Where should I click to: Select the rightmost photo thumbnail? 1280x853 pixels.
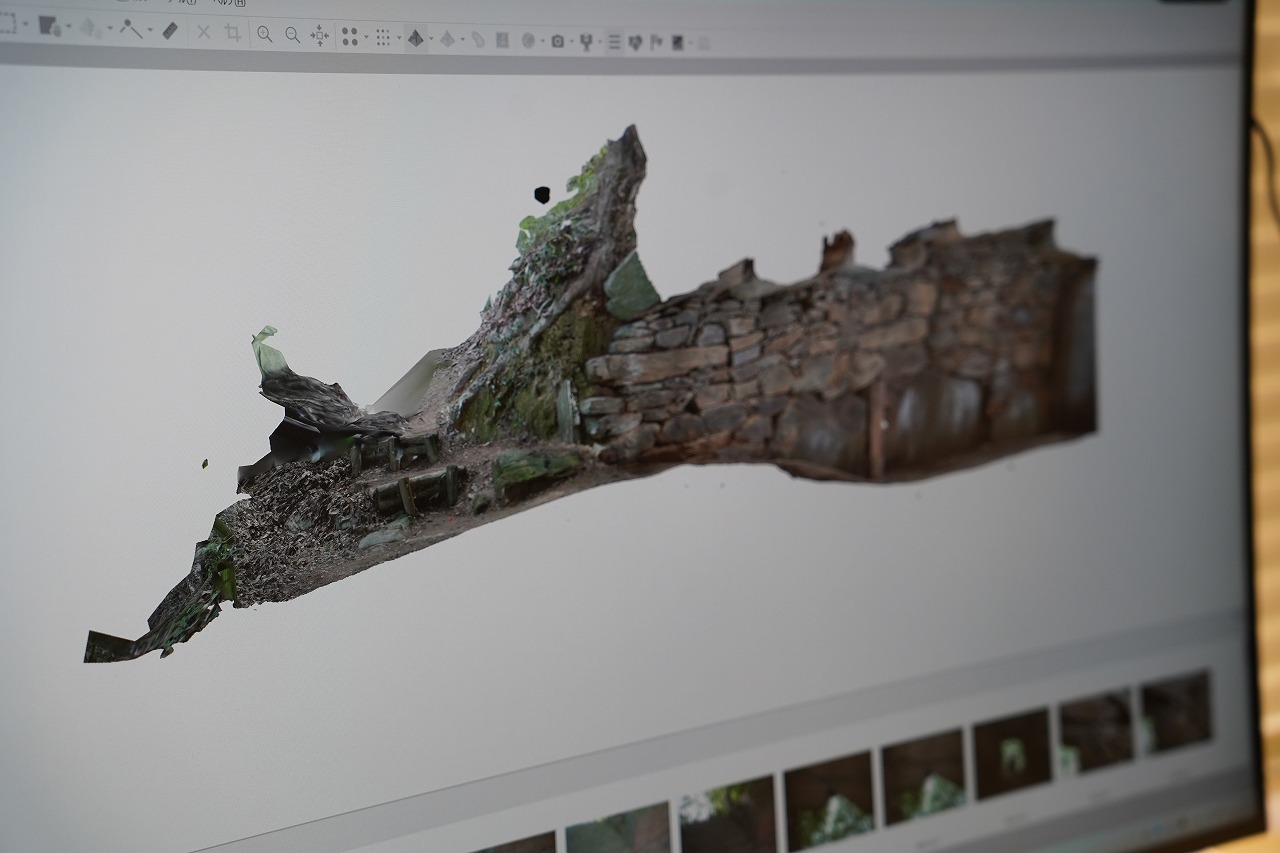tap(1176, 712)
